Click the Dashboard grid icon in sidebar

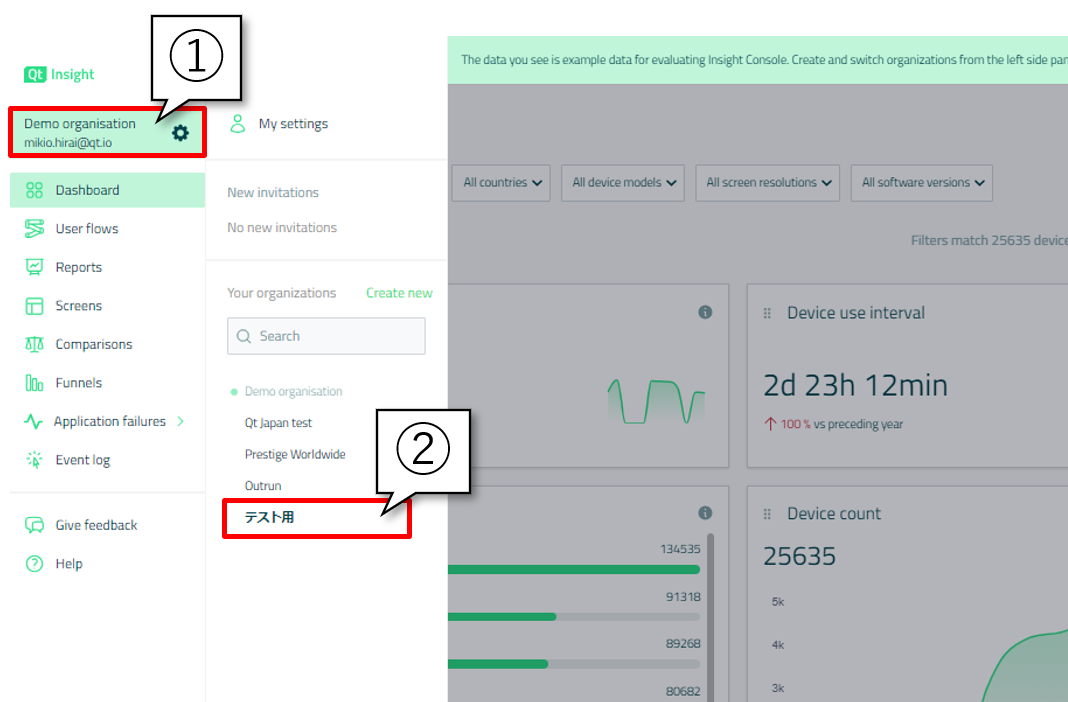click(35, 190)
